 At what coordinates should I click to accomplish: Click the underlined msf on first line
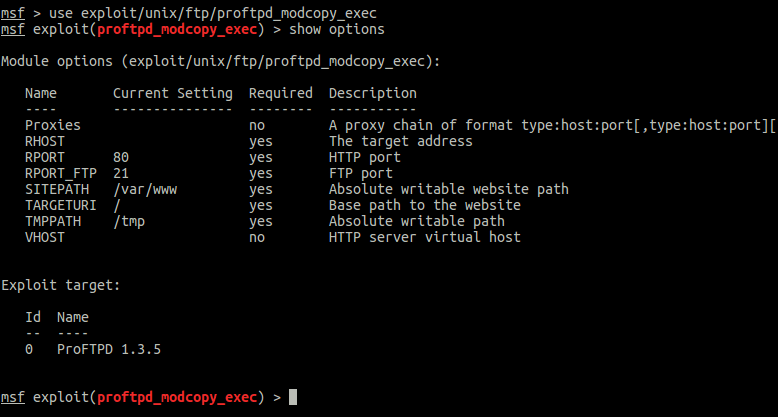[x=13, y=13]
